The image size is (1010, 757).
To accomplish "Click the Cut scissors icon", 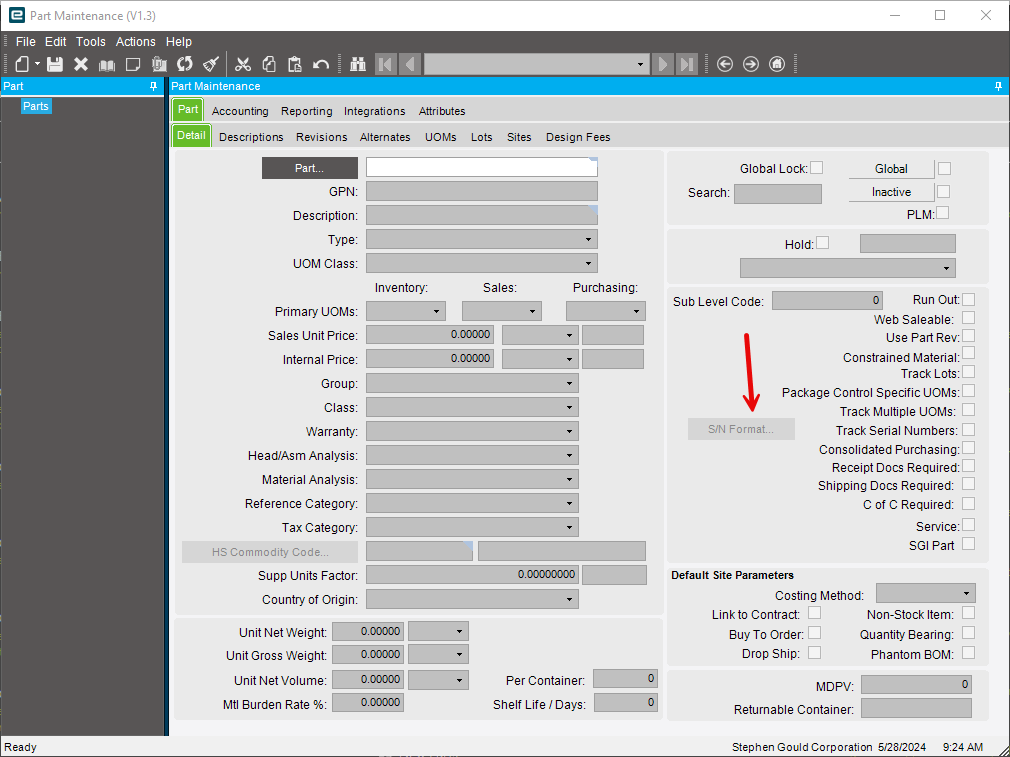I will click(x=242, y=64).
